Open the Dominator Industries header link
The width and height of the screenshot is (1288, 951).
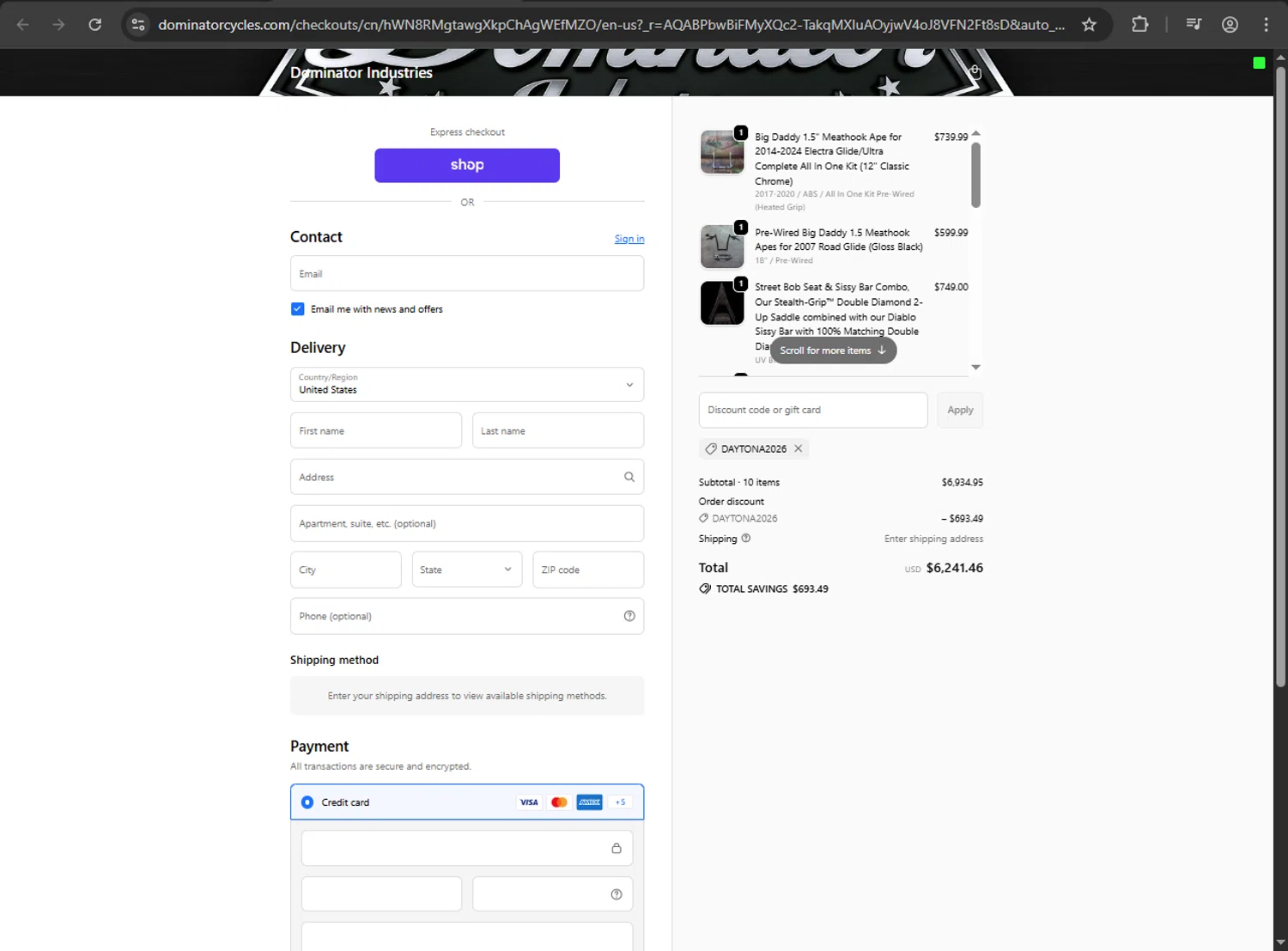[x=361, y=73]
